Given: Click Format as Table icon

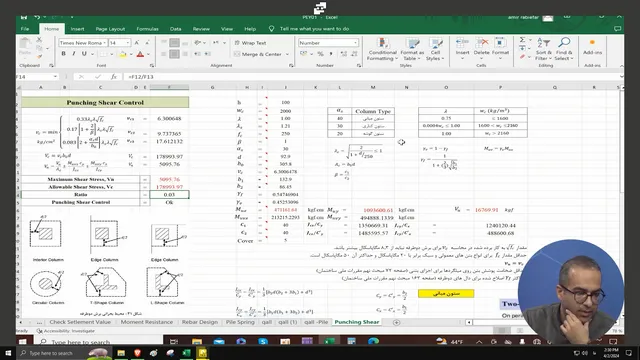Looking at the screenshot, I should tap(412, 49).
